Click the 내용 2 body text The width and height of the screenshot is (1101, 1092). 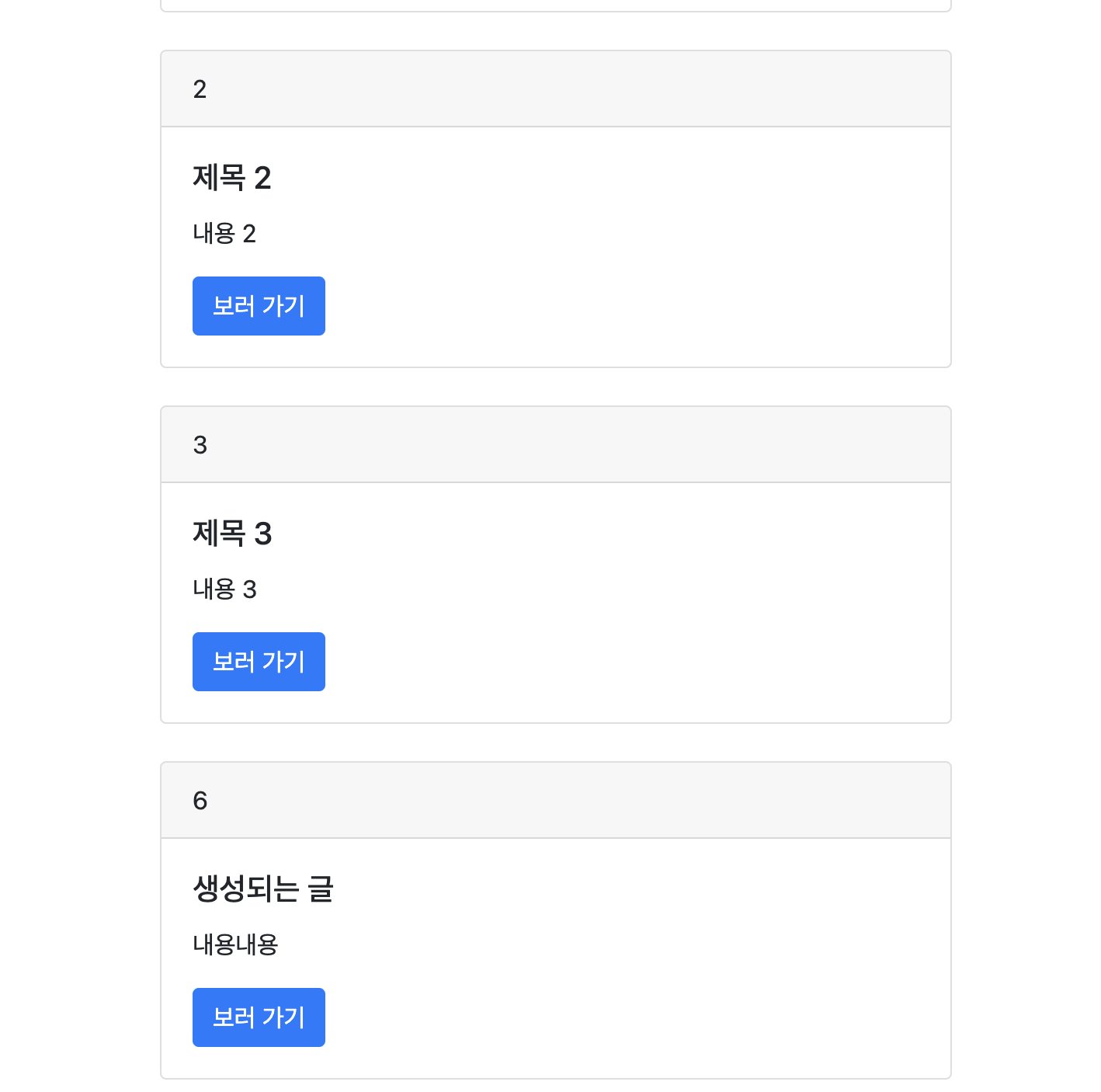pyautogui.click(x=224, y=234)
